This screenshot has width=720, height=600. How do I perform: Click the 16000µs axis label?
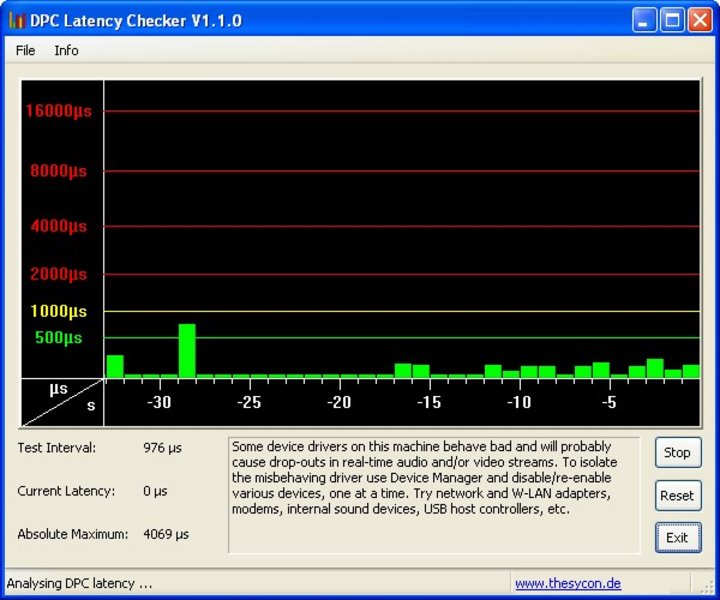(x=58, y=111)
